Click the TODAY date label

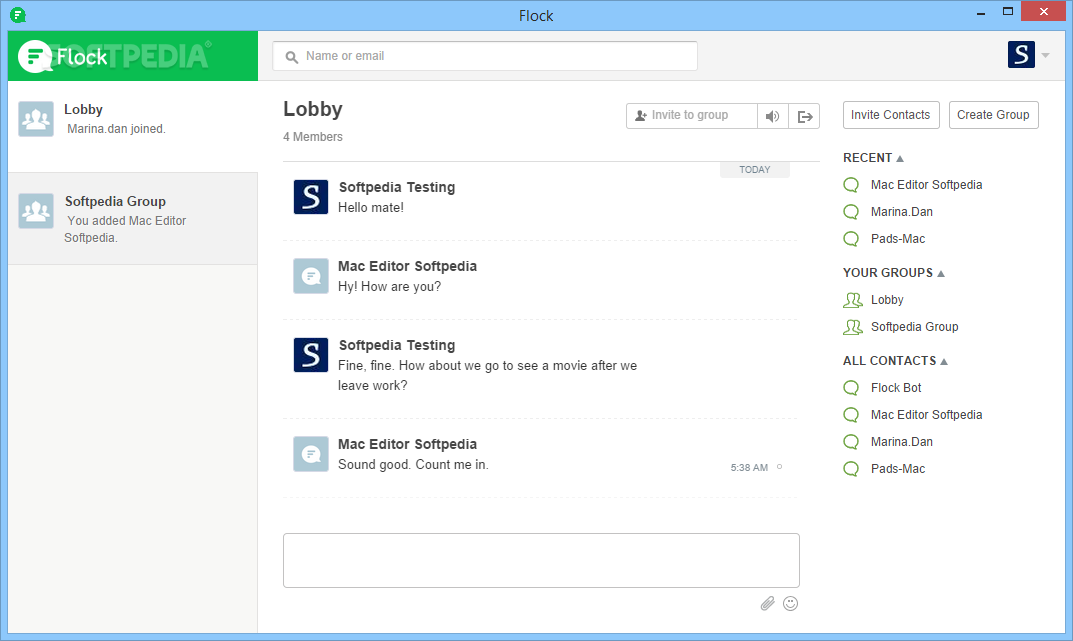755,170
